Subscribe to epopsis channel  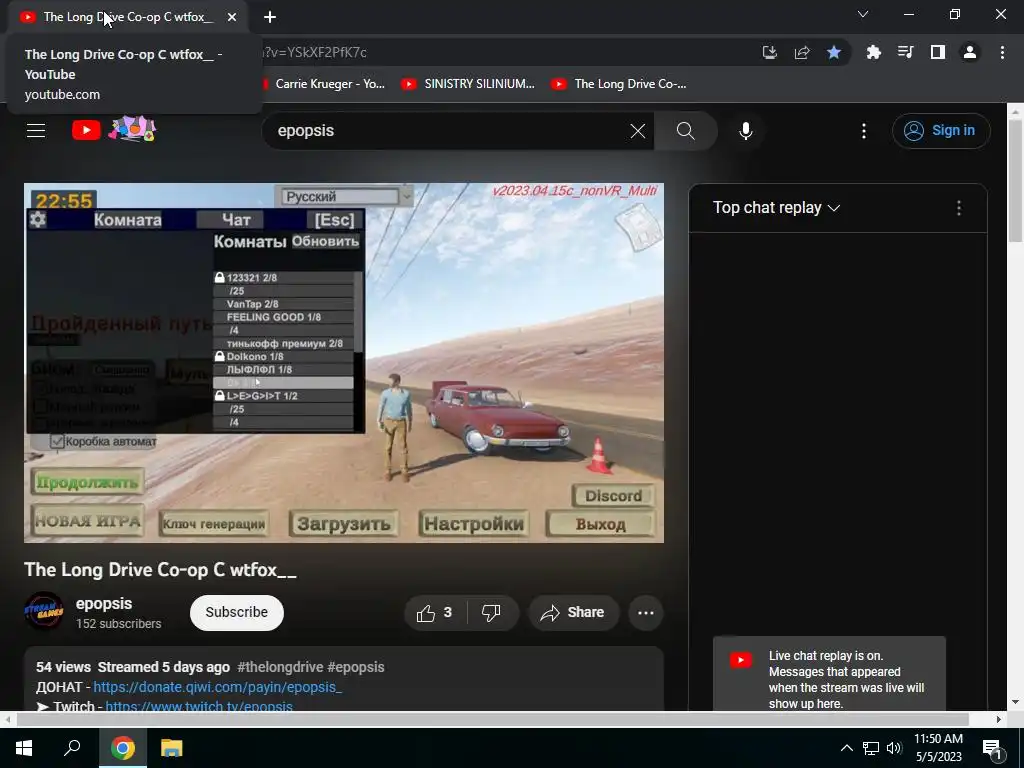[236, 613]
